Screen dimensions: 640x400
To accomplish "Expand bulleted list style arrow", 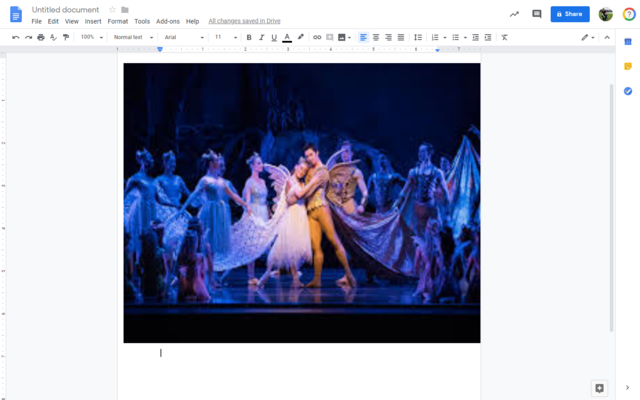I will tap(465, 38).
